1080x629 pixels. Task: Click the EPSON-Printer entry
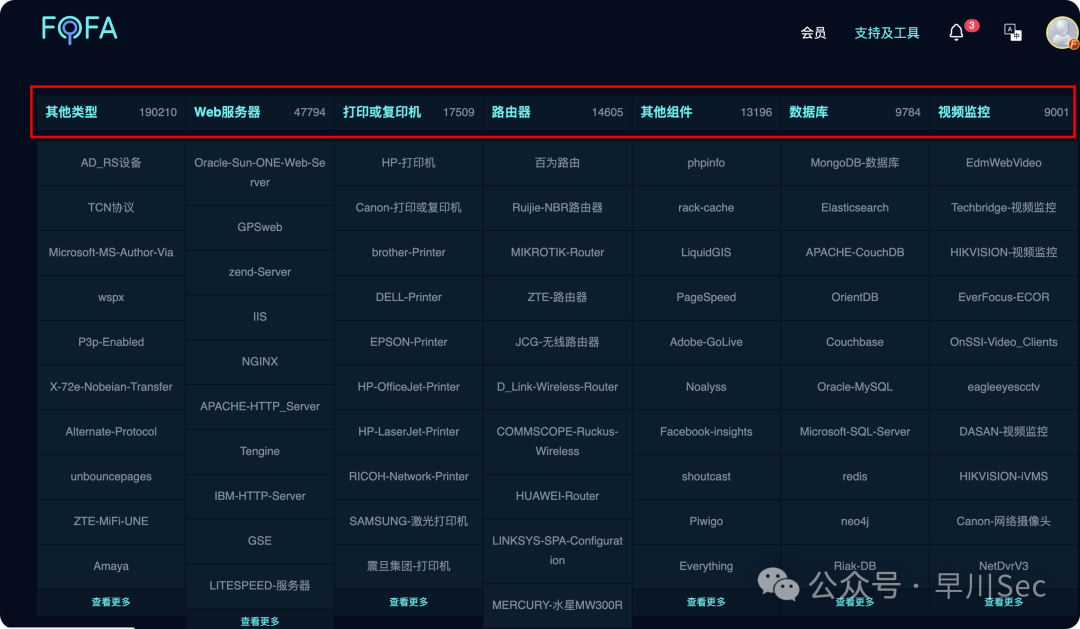point(408,342)
